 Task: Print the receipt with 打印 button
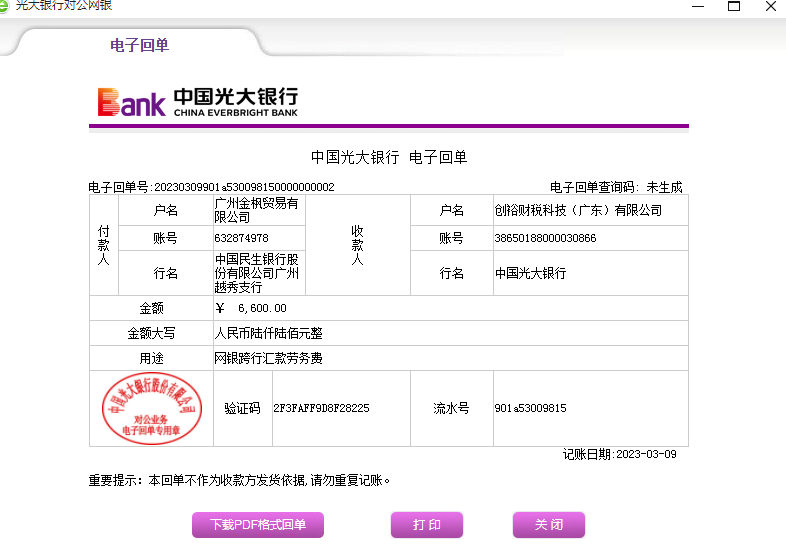(x=427, y=524)
